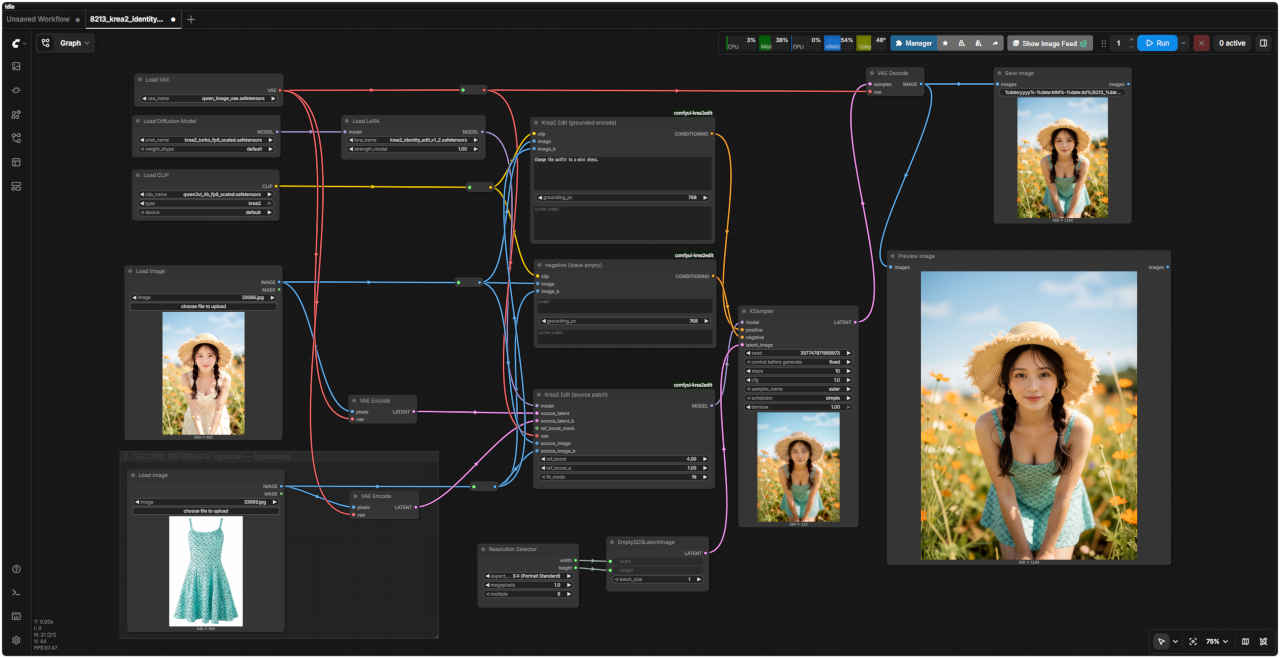
Task: Open the node library sidebar icon
Action: pos(16,90)
